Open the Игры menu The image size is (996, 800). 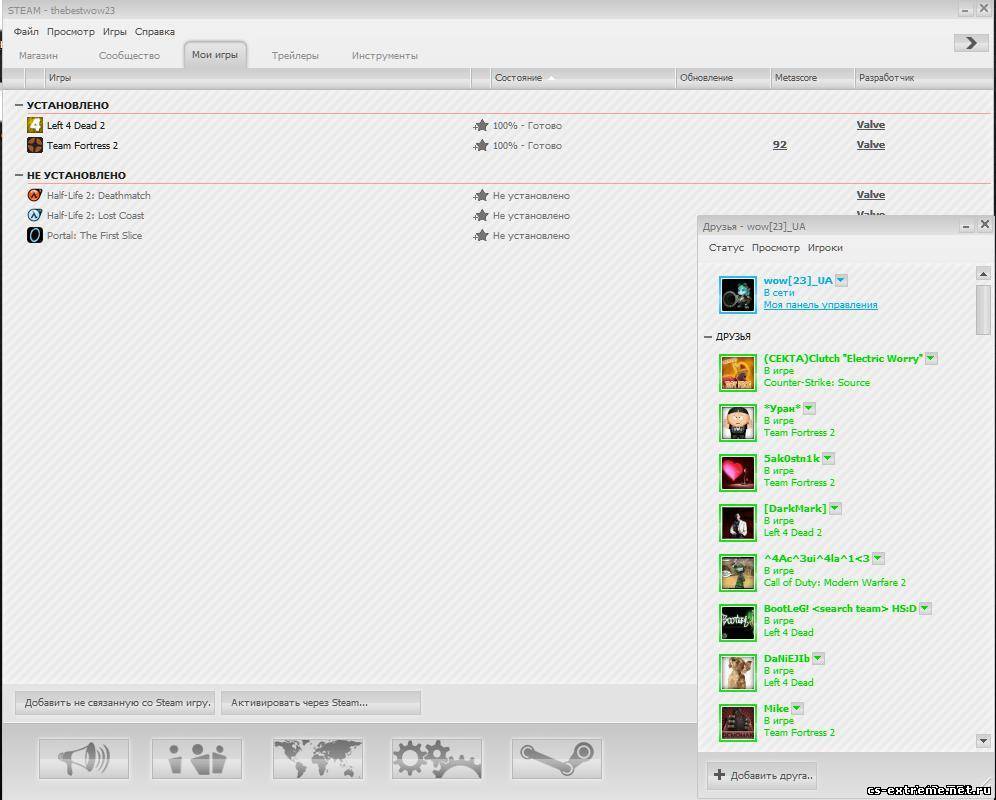tap(115, 32)
